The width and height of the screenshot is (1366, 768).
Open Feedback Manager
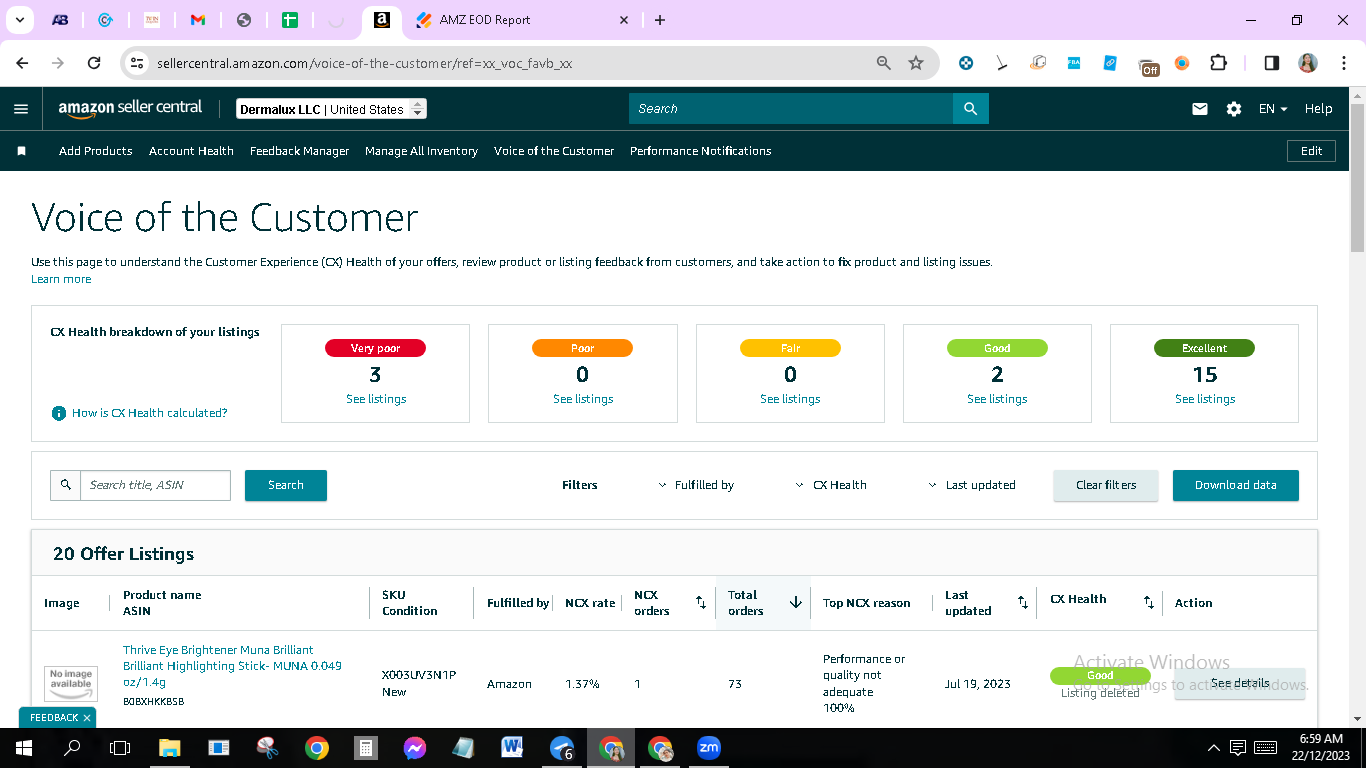point(300,151)
